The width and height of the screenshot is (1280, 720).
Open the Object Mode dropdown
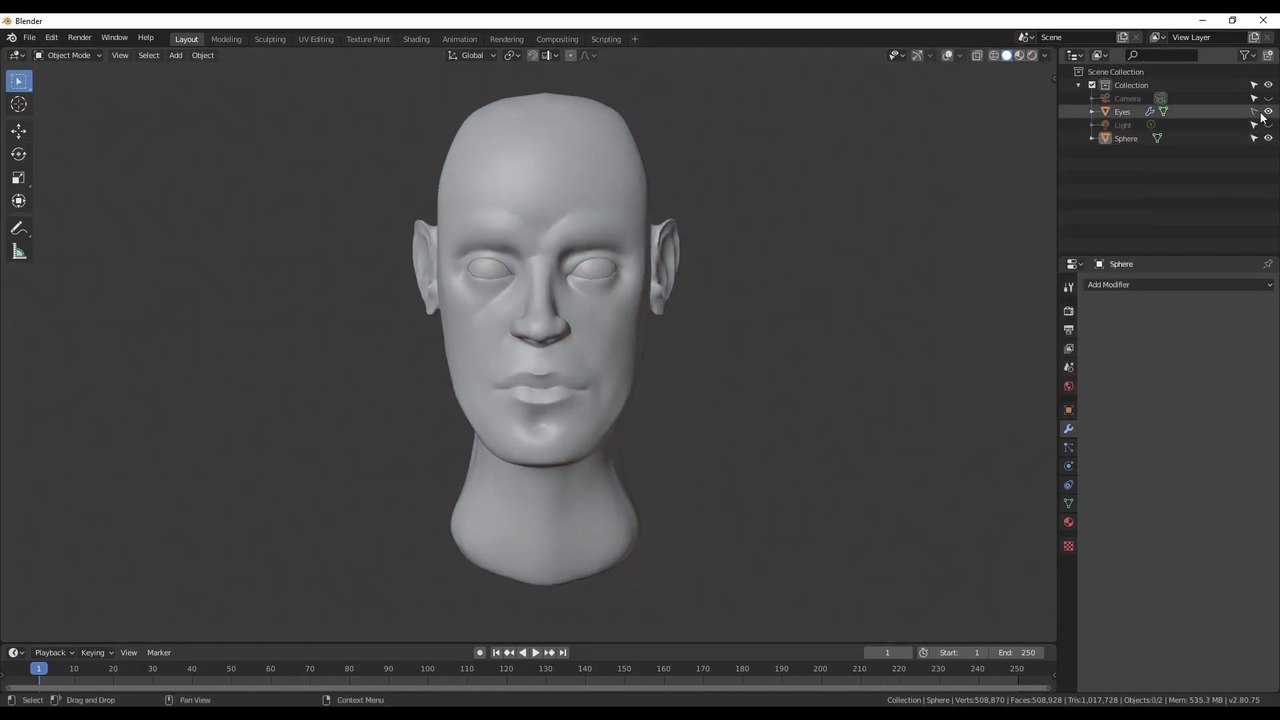coord(68,55)
